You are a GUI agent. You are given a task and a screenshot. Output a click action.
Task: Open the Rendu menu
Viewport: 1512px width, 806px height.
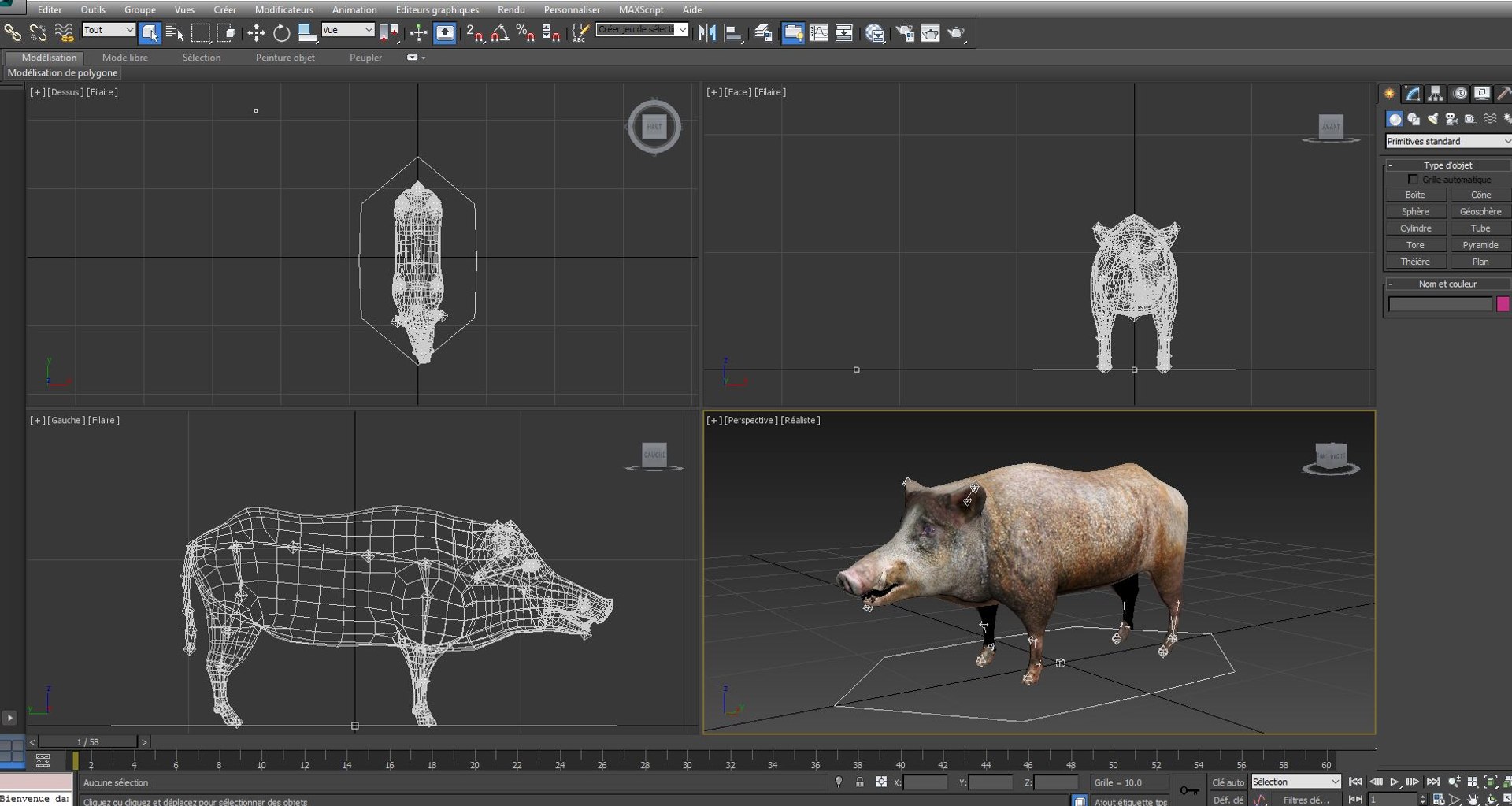(x=511, y=9)
